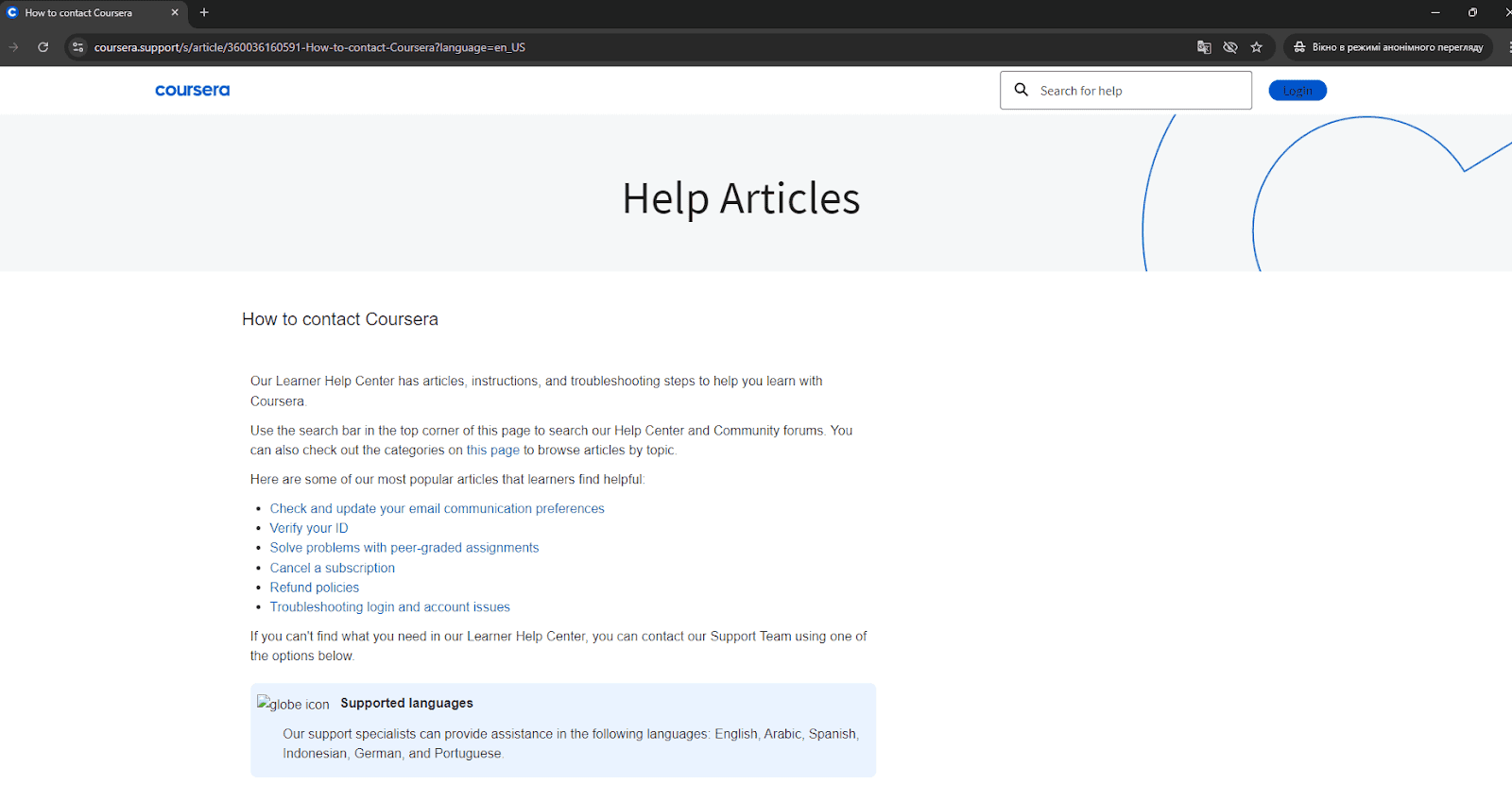This screenshot has height=801, width=1512.
Task: Click the Help Articles heading
Action: [742, 198]
